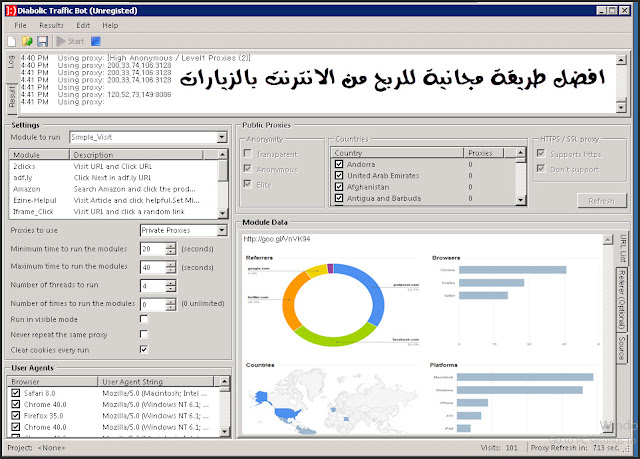Click the blue Stop square icon
The image size is (640, 459).
[x=96, y=41]
